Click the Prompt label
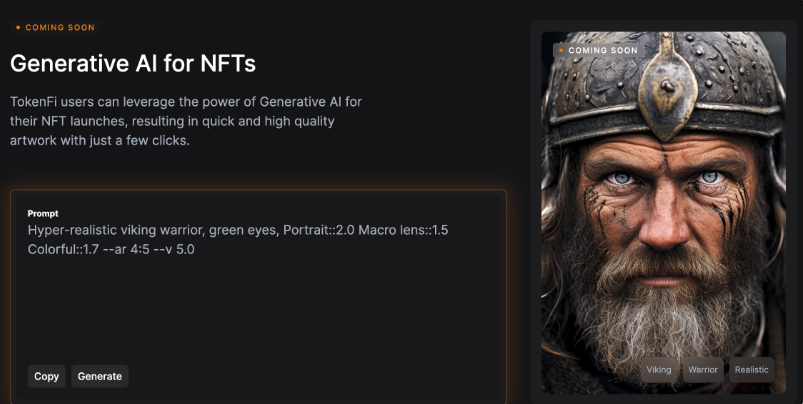803x404 pixels. click(x=43, y=214)
